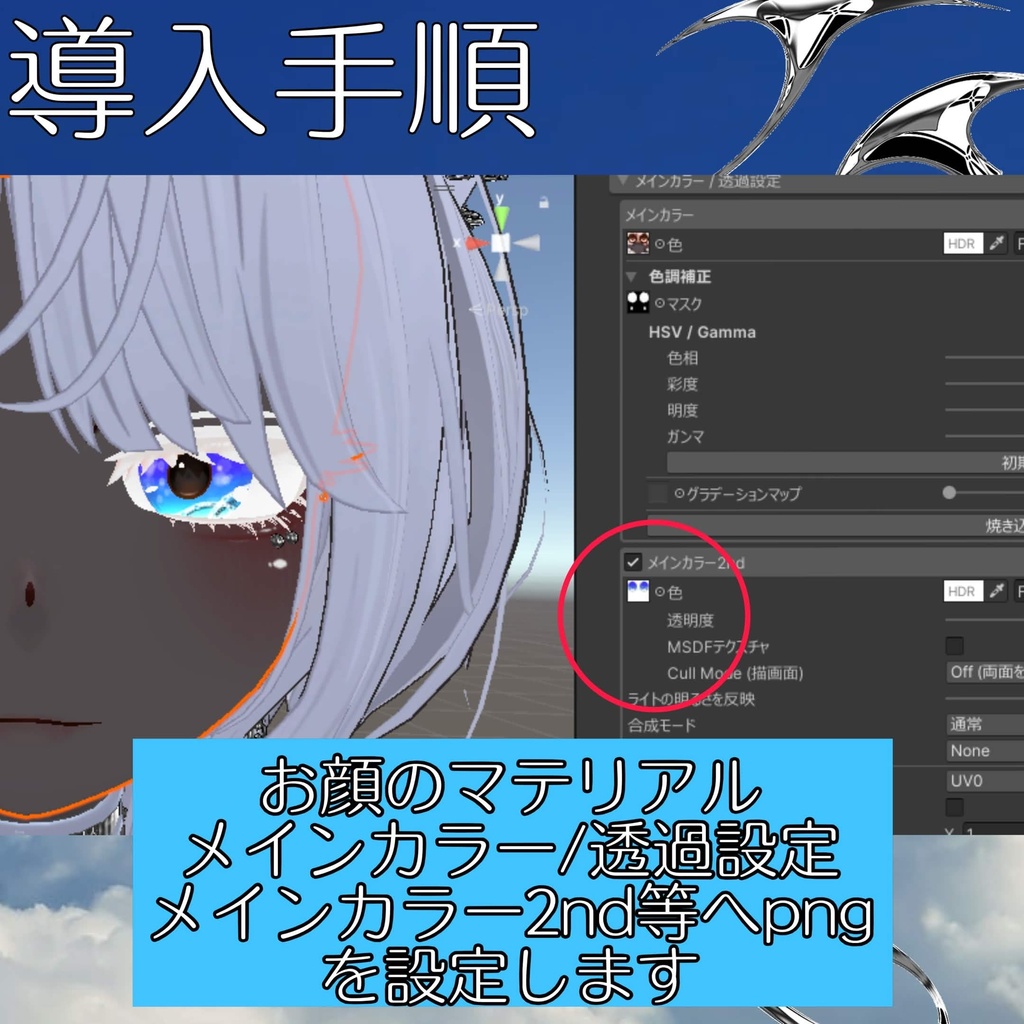Image resolution: width=1024 pixels, height=1024 pixels.
Task: Pick color with eyedropper in メインカラー2nd row
Action: click(996, 591)
